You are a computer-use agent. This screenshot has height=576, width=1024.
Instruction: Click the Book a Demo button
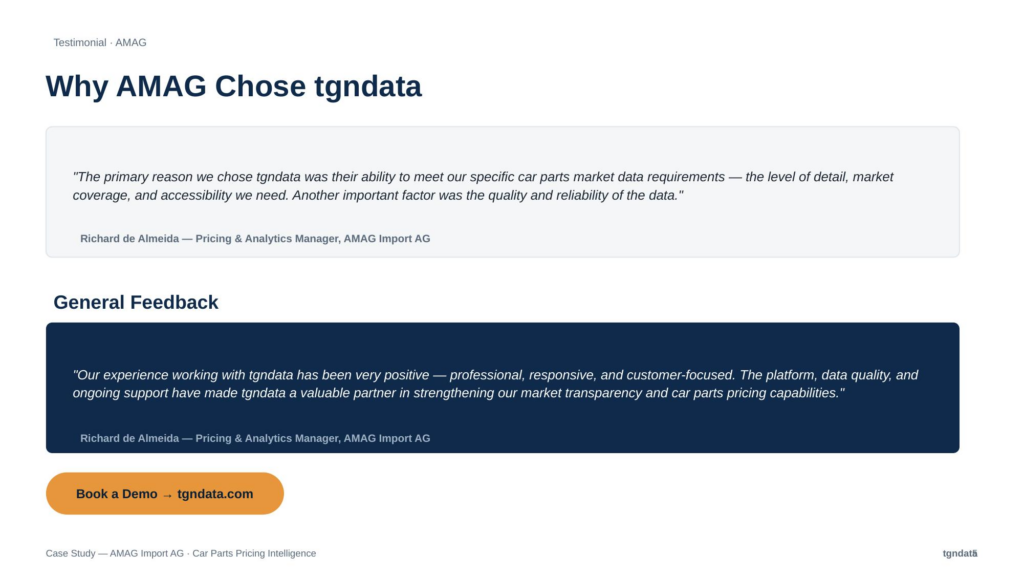click(x=165, y=494)
